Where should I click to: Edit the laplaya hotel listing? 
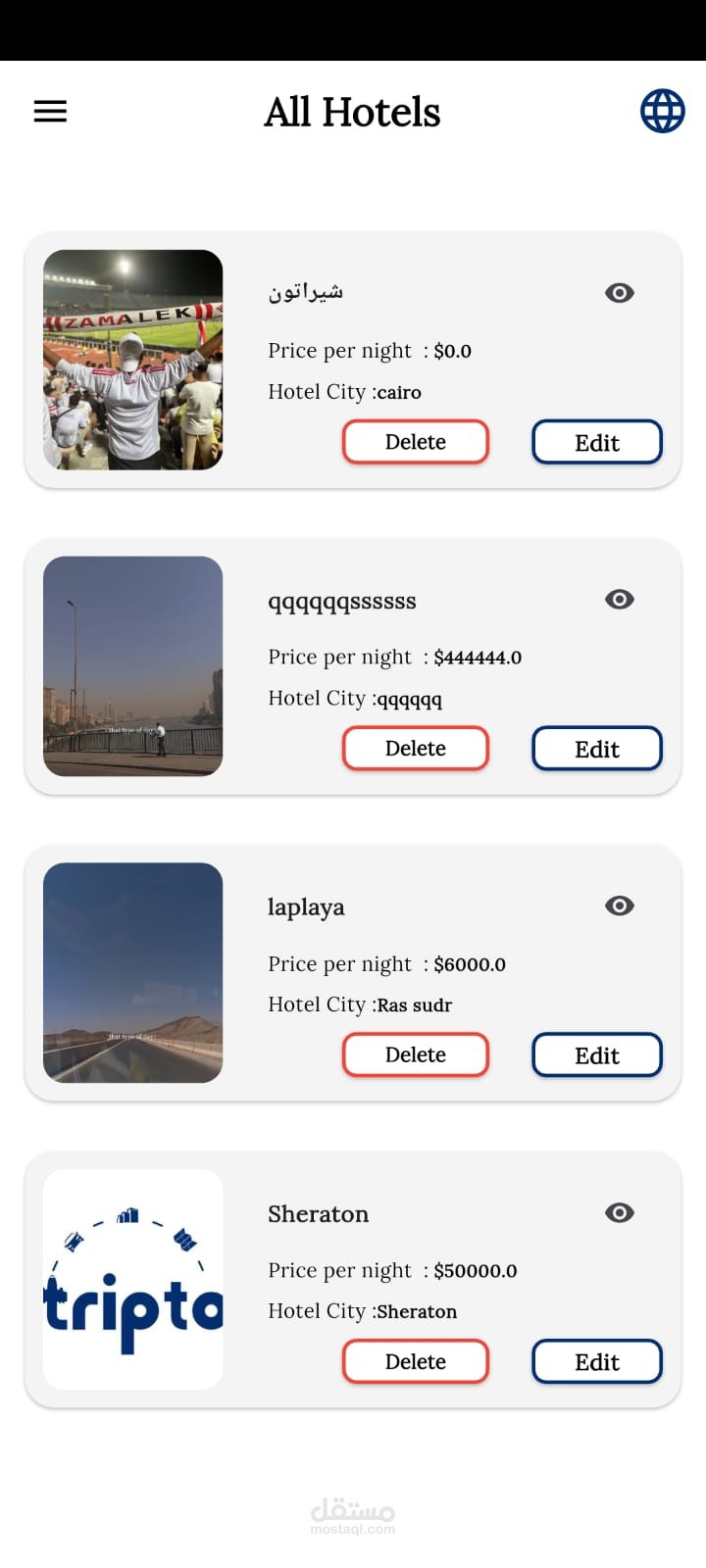click(596, 1054)
